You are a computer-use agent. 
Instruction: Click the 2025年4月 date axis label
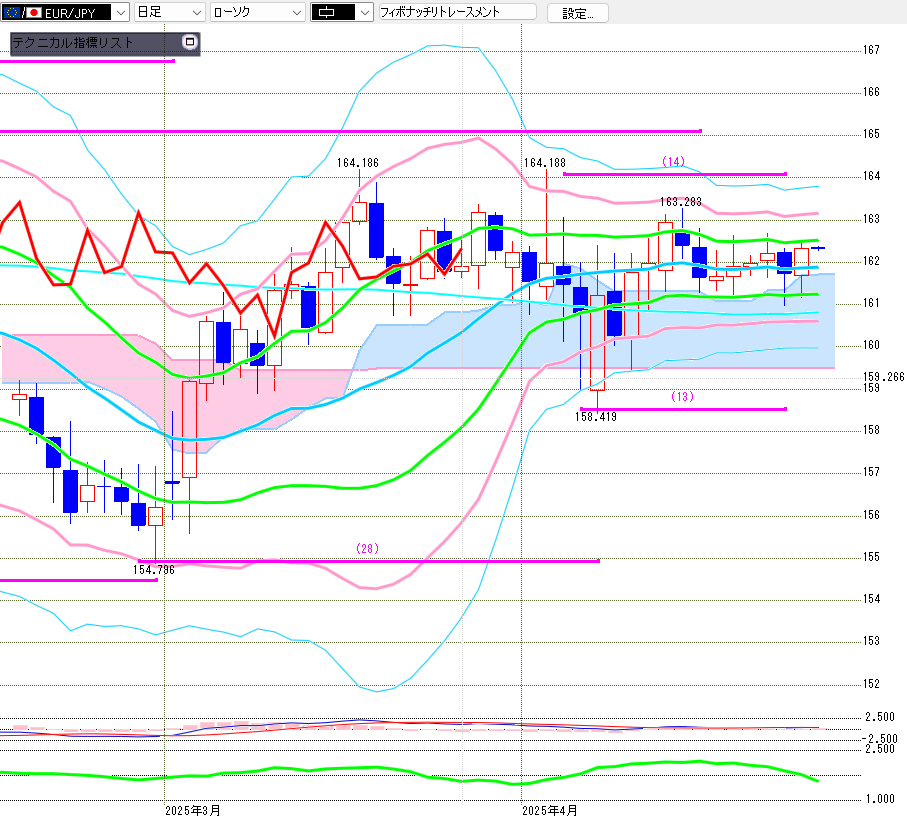pyautogui.click(x=550, y=810)
